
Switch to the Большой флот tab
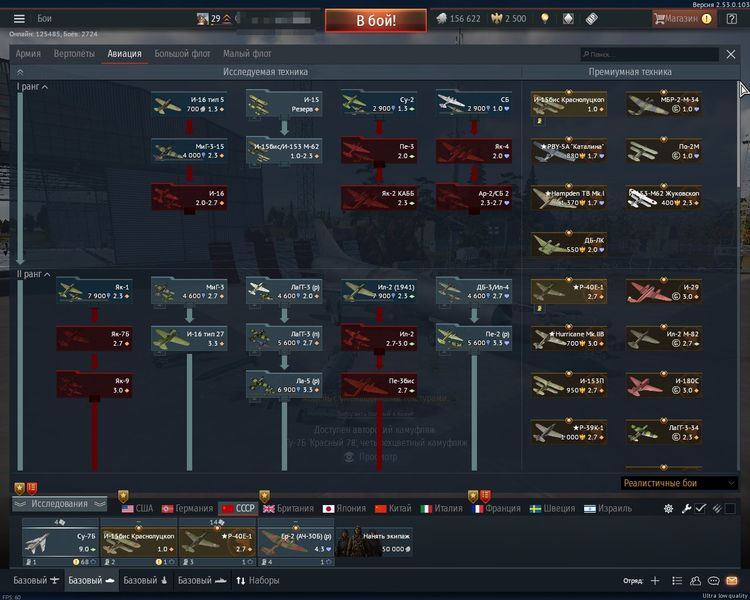pos(185,53)
